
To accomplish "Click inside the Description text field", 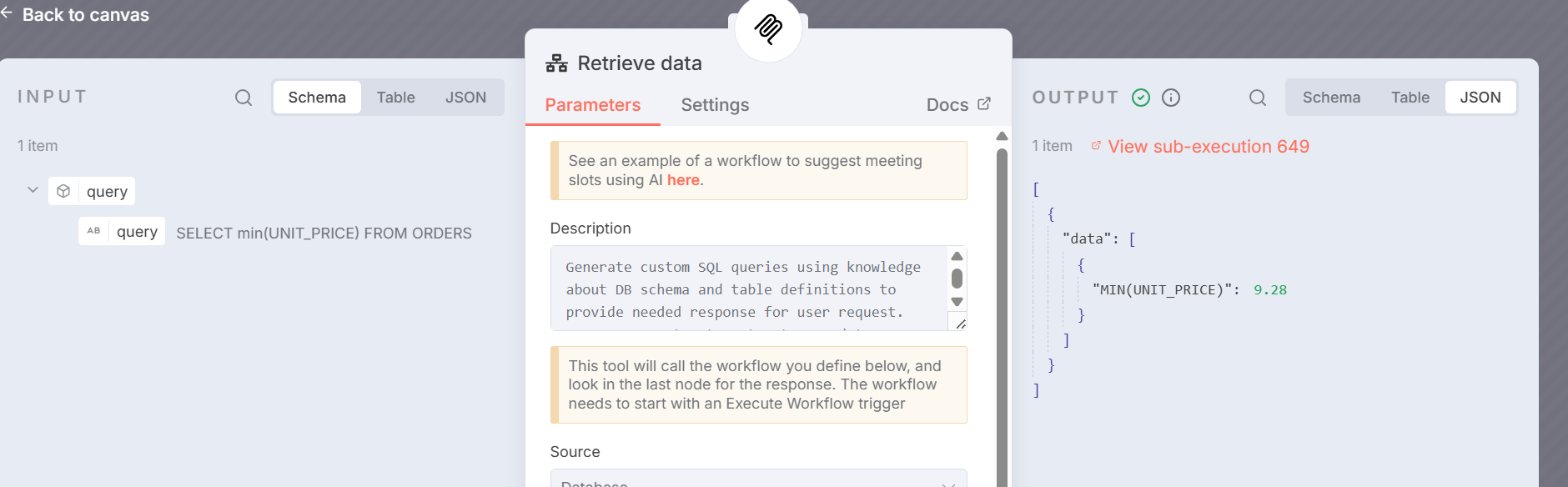I will (x=746, y=289).
